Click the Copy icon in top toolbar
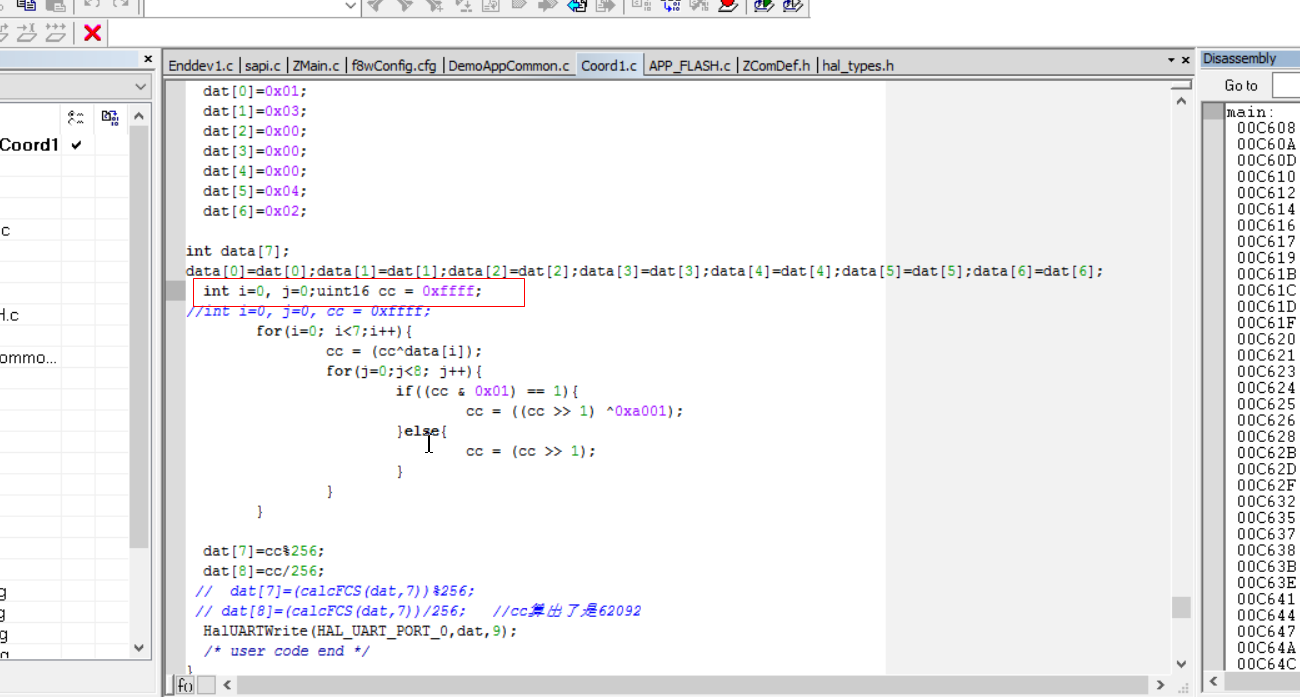 [x=27, y=5]
